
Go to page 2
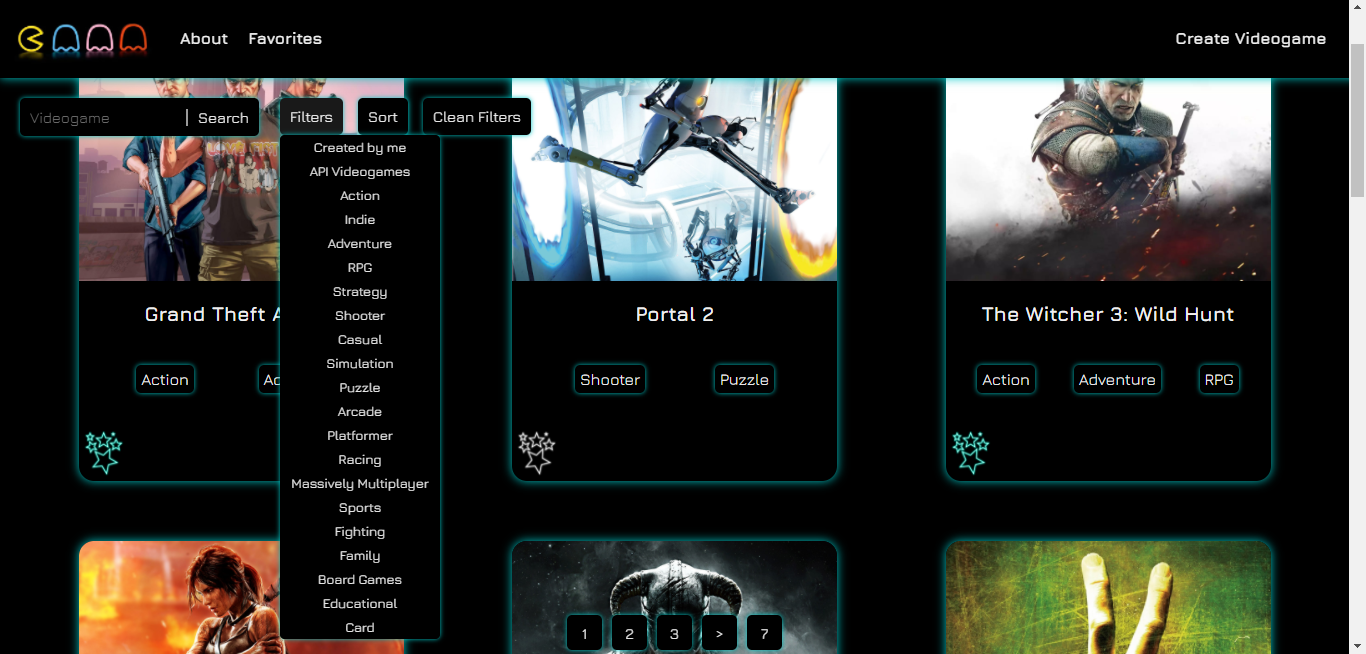(x=629, y=633)
